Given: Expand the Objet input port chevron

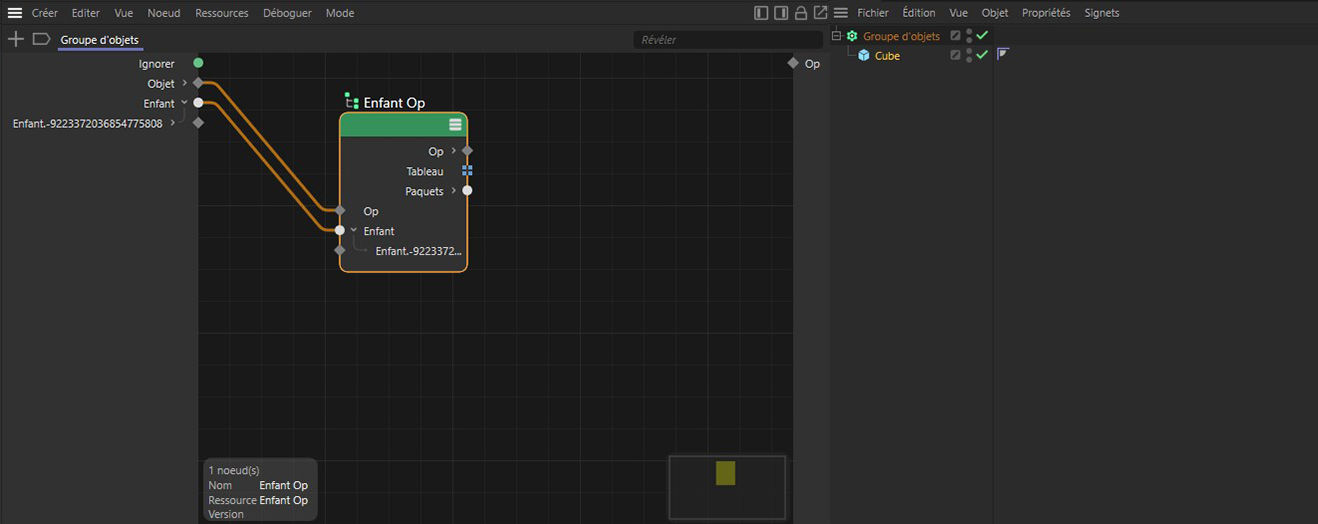Looking at the screenshot, I should pos(185,83).
